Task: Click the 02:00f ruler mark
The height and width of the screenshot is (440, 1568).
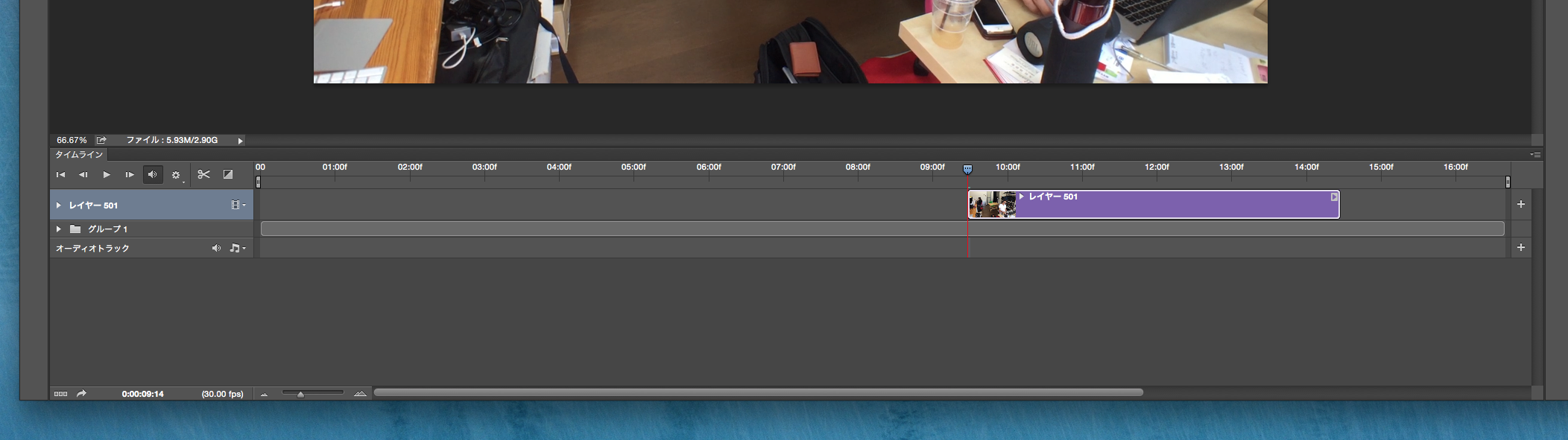Action: [410, 168]
